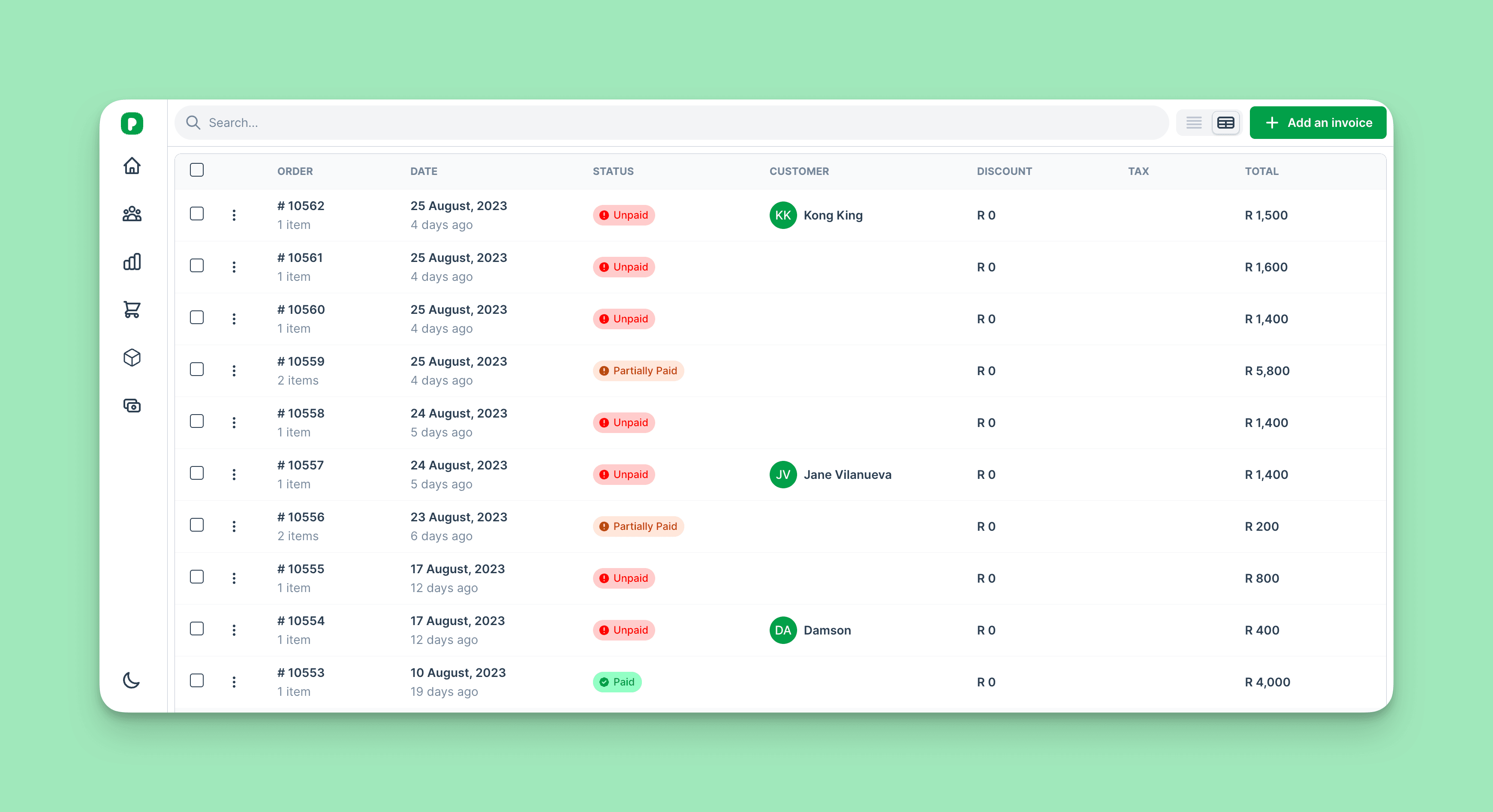The height and width of the screenshot is (812, 1493).
Task: Open the Payments icon in the sidebar
Action: 132,406
